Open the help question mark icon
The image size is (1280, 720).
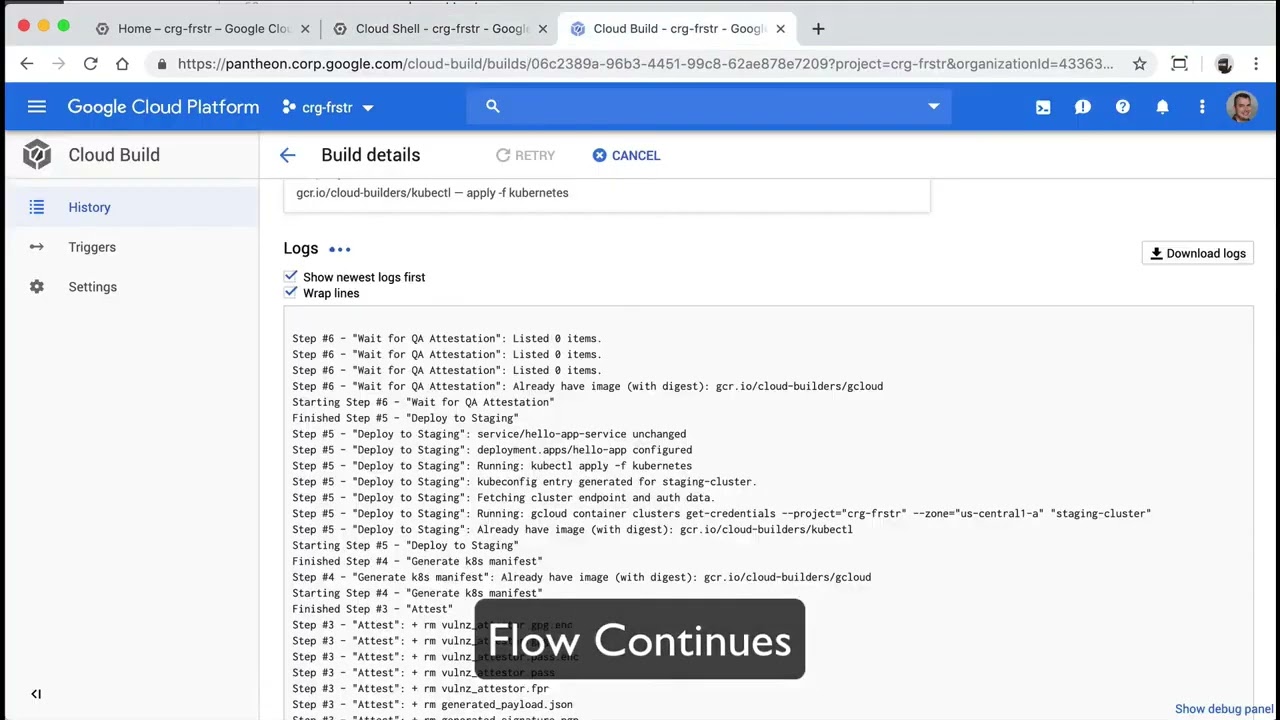coord(1123,107)
